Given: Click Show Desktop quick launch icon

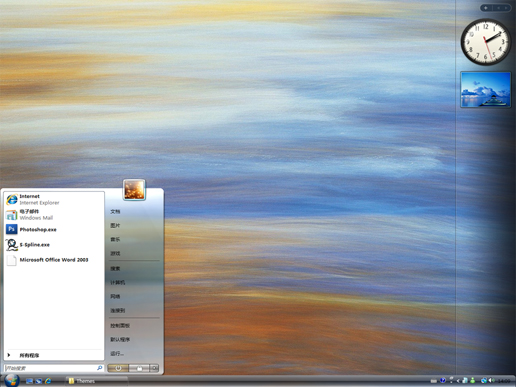Looking at the screenshot, I should click(x=29, y=381).
